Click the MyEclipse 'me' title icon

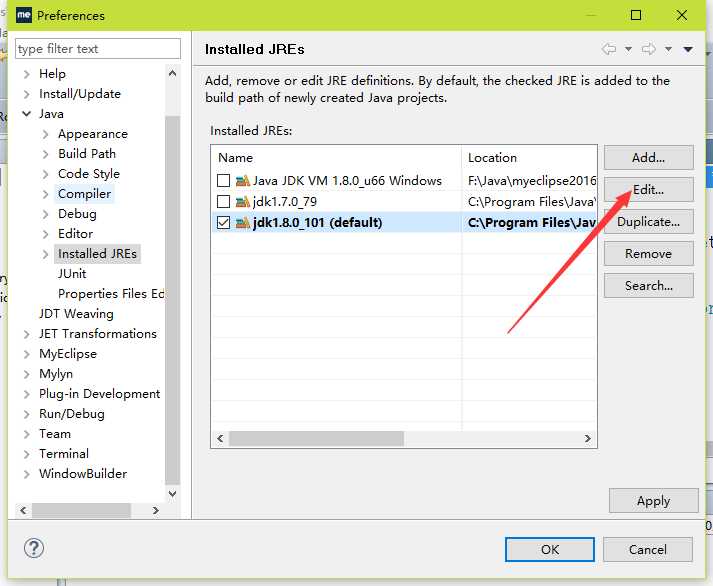24,15
